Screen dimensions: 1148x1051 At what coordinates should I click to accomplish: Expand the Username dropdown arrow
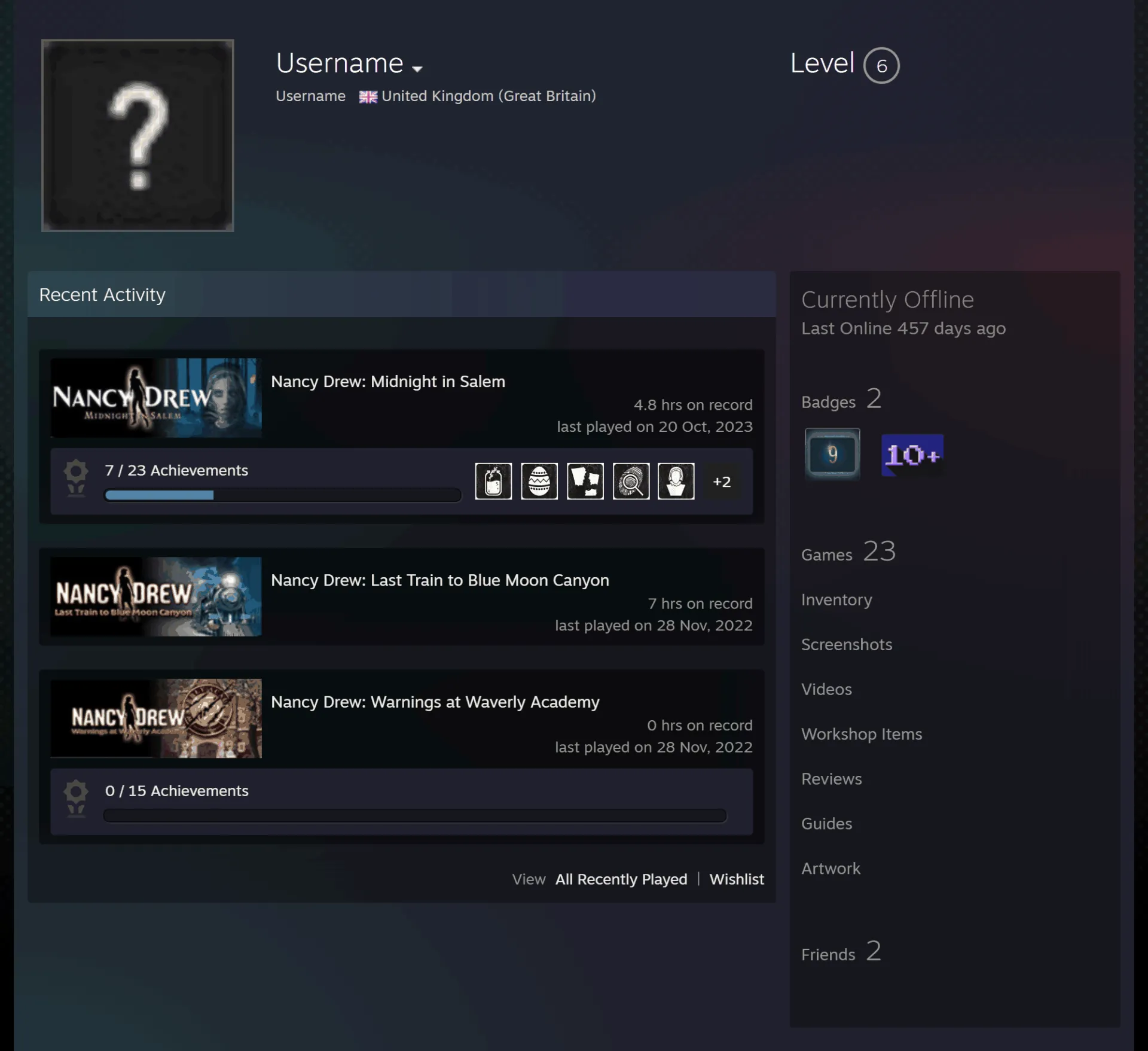coord(417,69)
